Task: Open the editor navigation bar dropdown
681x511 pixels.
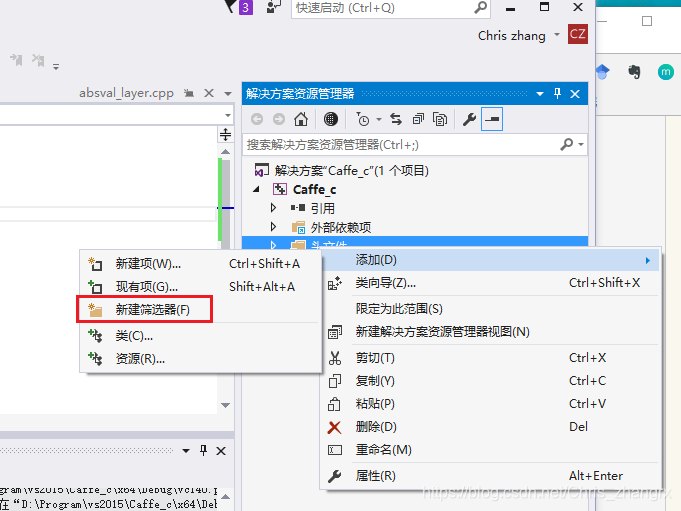Action: 228,115
